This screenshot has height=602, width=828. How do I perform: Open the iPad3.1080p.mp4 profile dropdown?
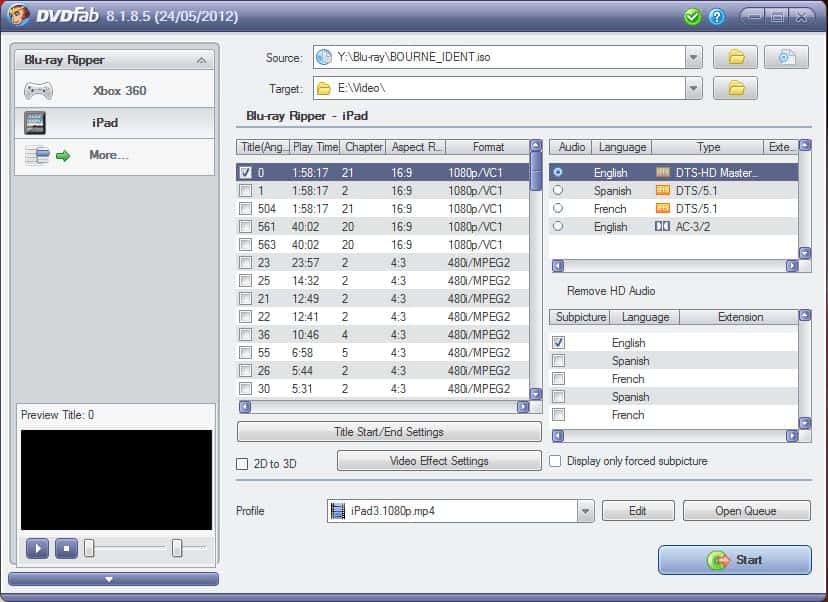pyautogui.click(x=585, y=511)
